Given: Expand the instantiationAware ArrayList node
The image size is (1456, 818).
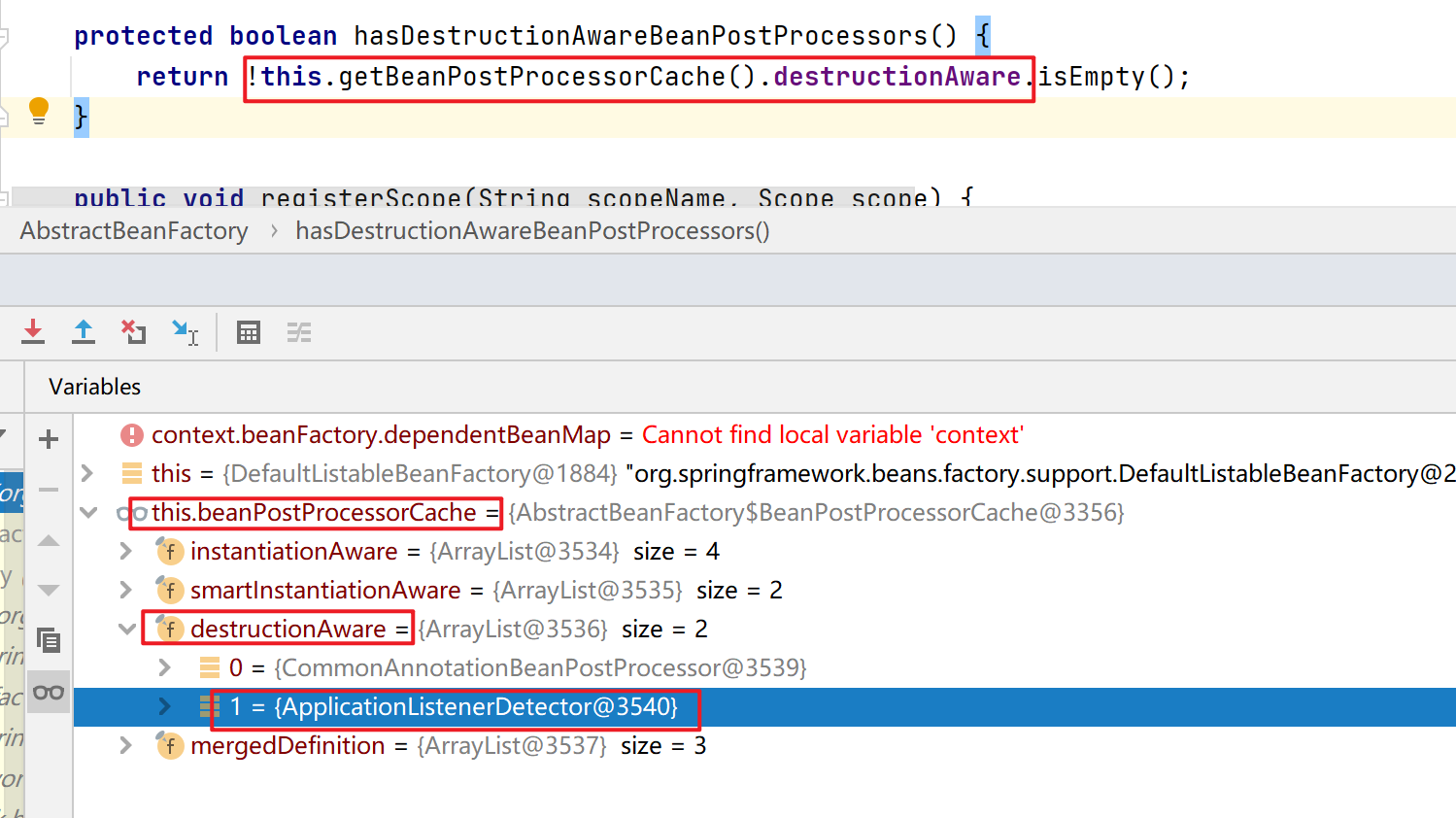Looking at the screenshot, I should [x=124, y=551].
